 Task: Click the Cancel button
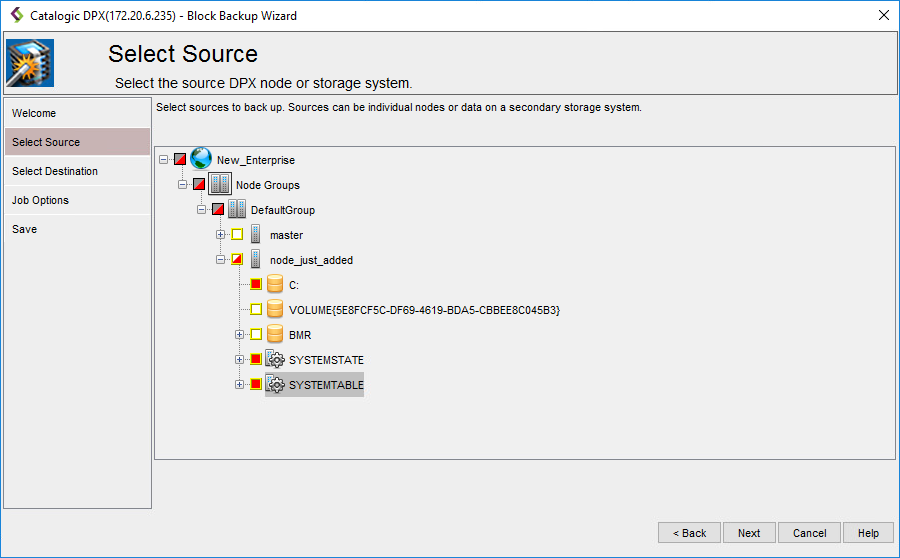[809, 533]
